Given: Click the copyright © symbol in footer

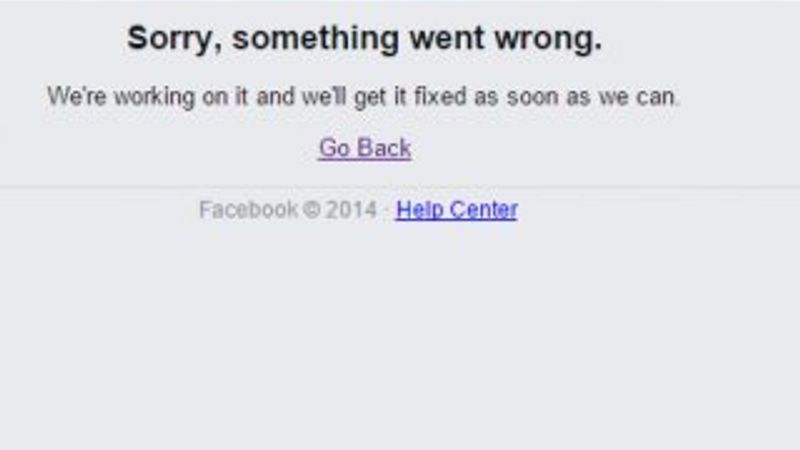Looking at the screenshot, I should click(x=311, y=210).
